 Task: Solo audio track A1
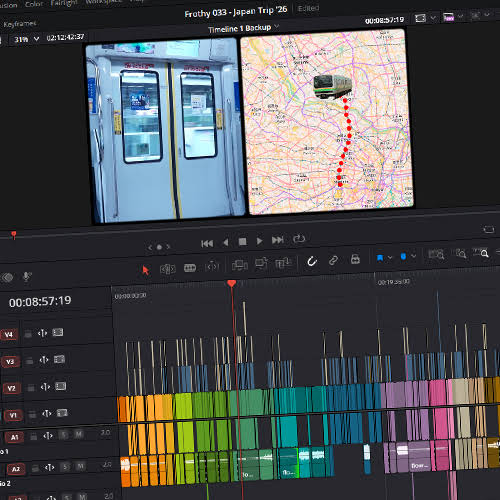click(x=64, y=435)
